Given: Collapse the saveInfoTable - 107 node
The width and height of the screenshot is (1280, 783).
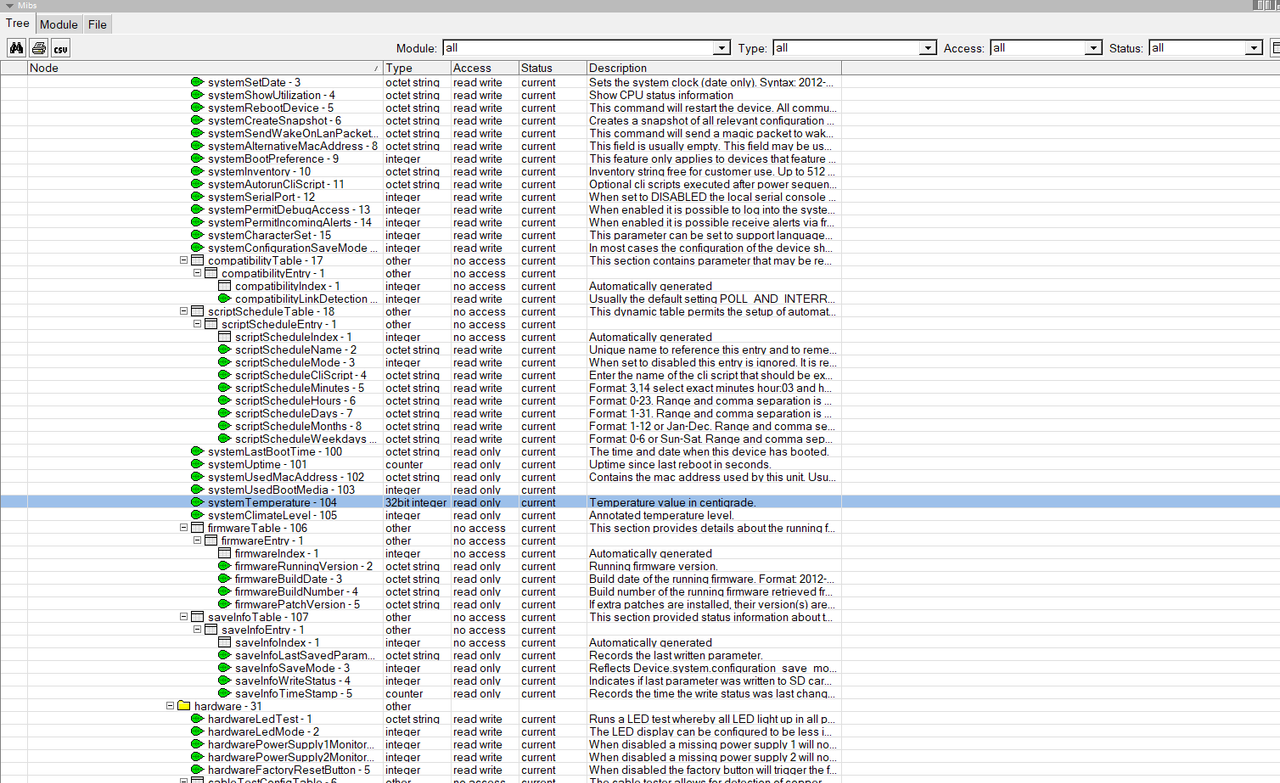Looking at the screenshot, I should [x=184, y=617].
